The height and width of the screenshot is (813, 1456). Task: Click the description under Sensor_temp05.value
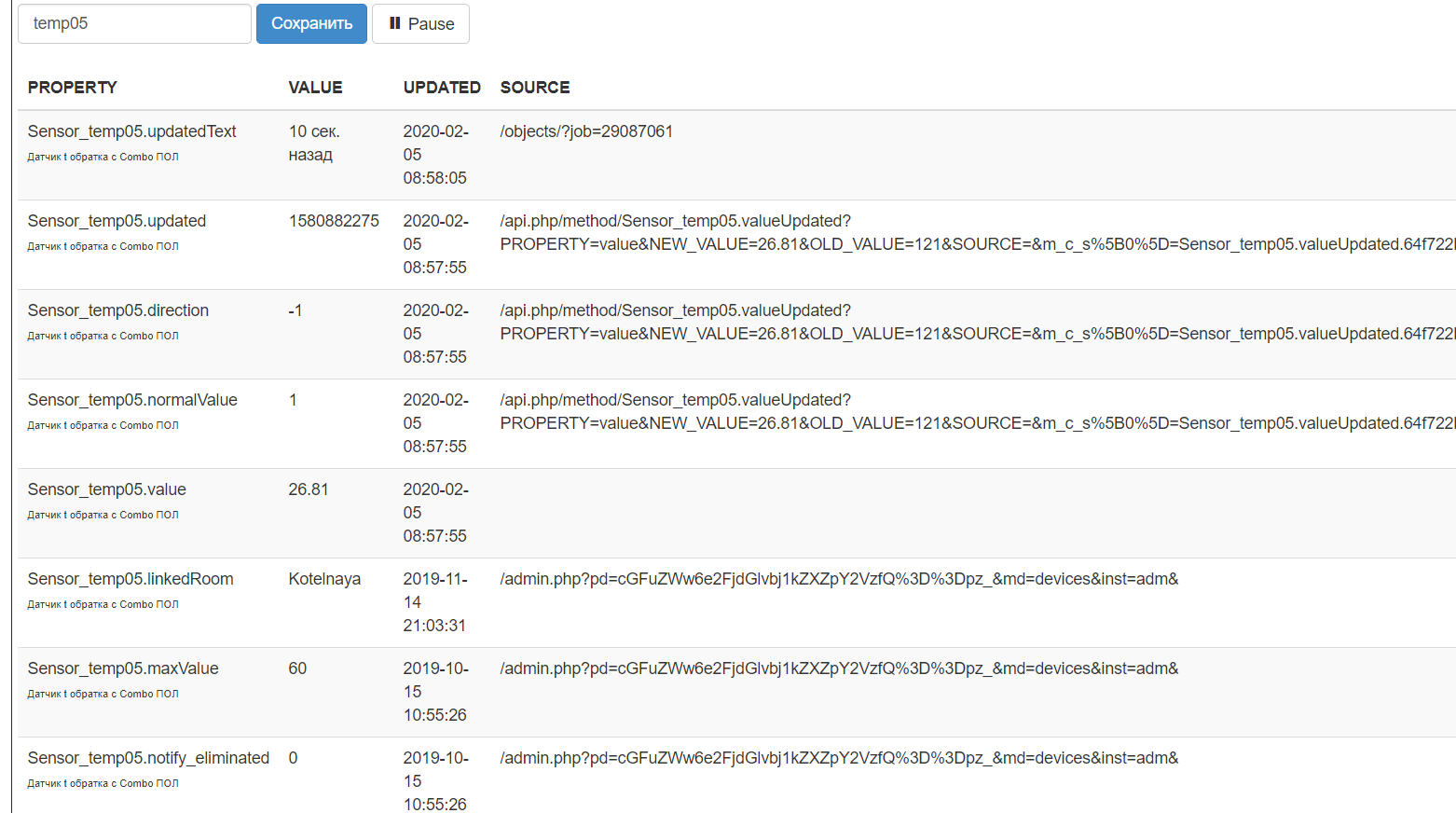click(103, 515)
